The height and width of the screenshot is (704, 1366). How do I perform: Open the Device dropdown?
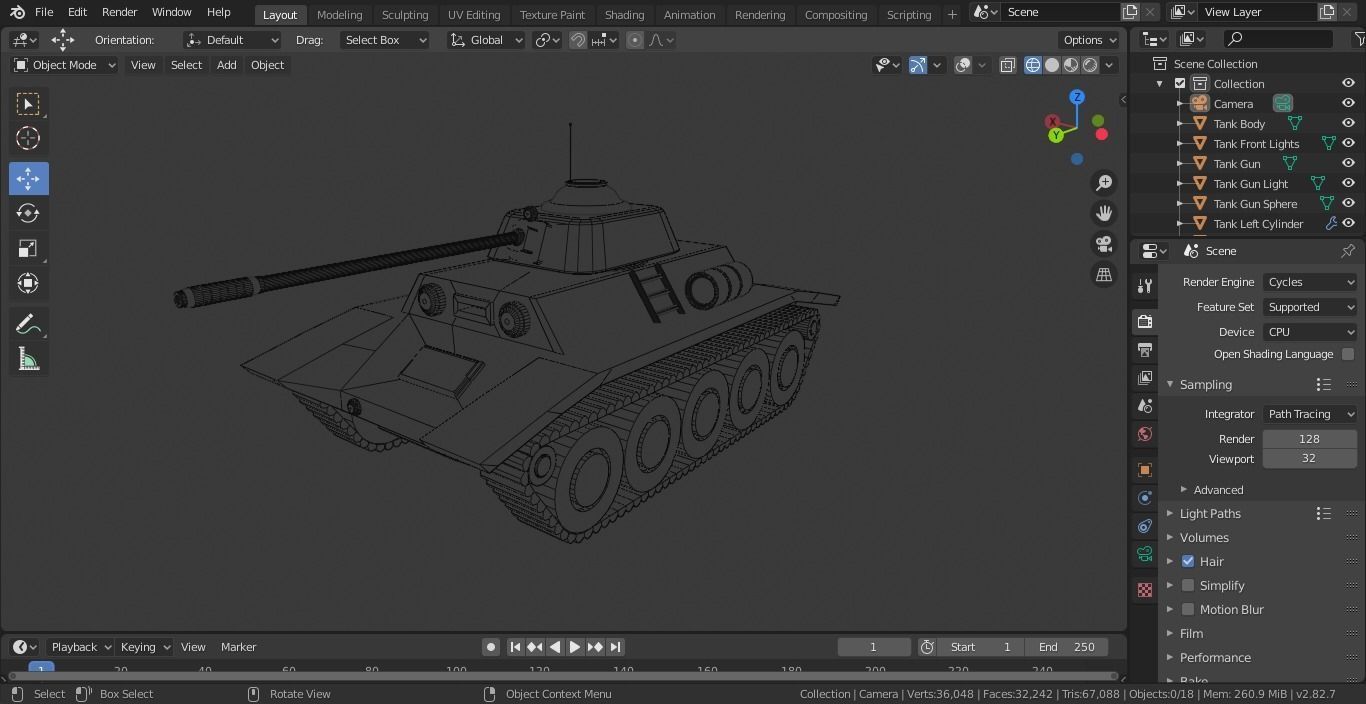[1310, 332]
